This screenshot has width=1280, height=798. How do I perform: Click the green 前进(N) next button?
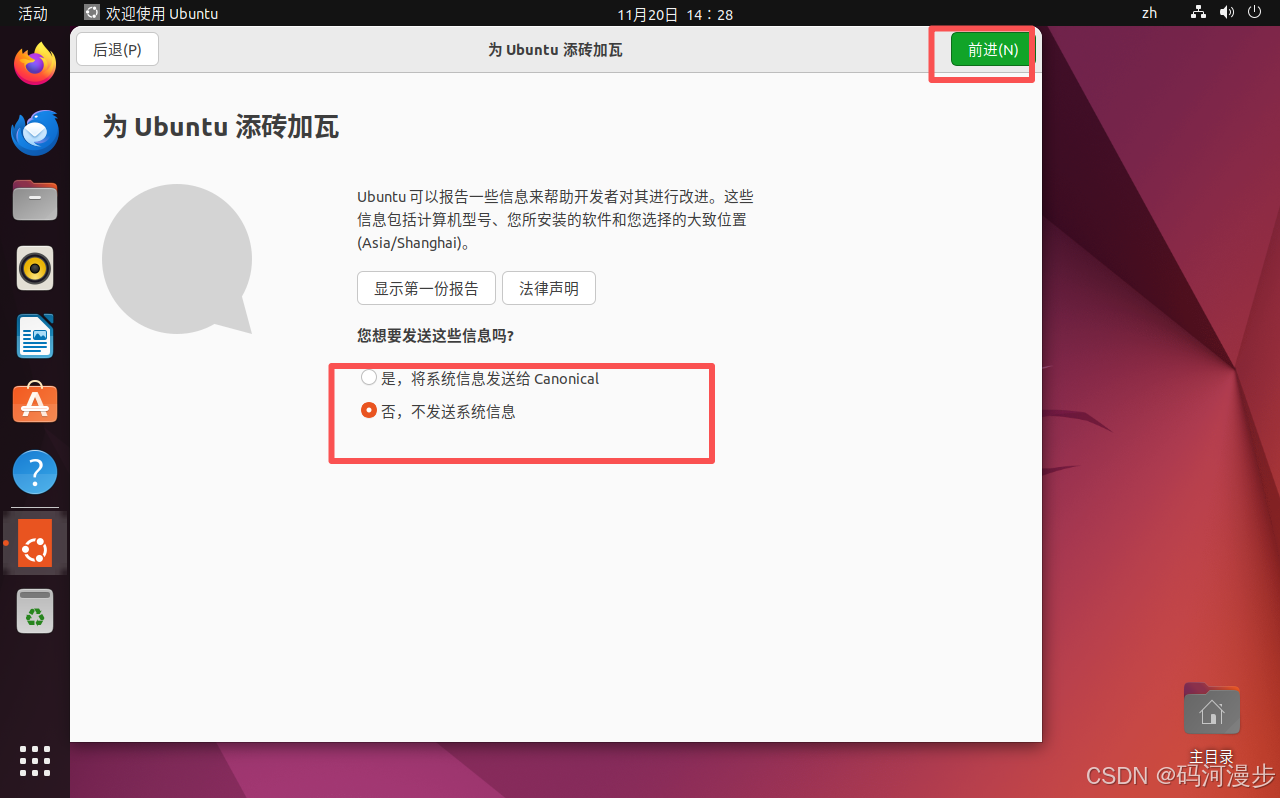(993, 49)
